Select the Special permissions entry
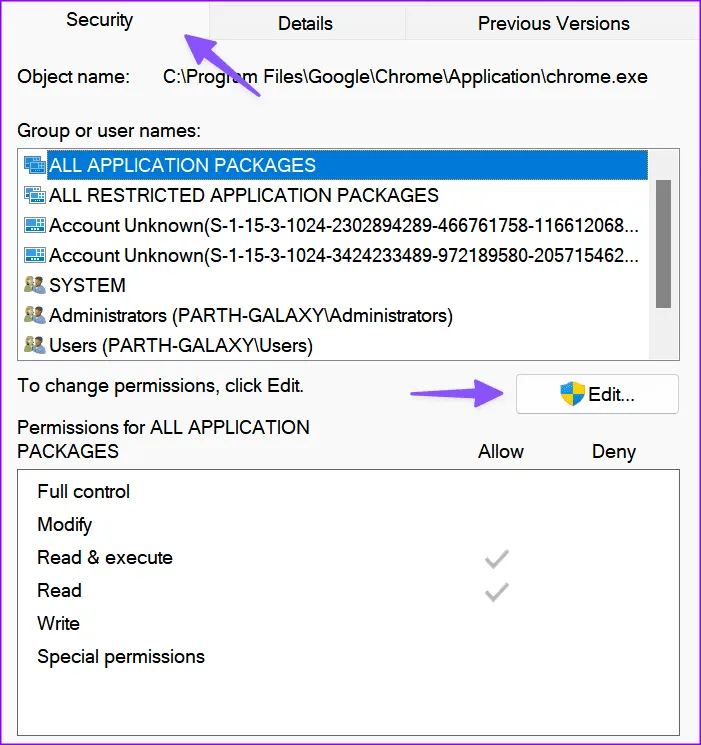Image resolution: width=701 pixels, height=745 pixels. click(121, 657)
